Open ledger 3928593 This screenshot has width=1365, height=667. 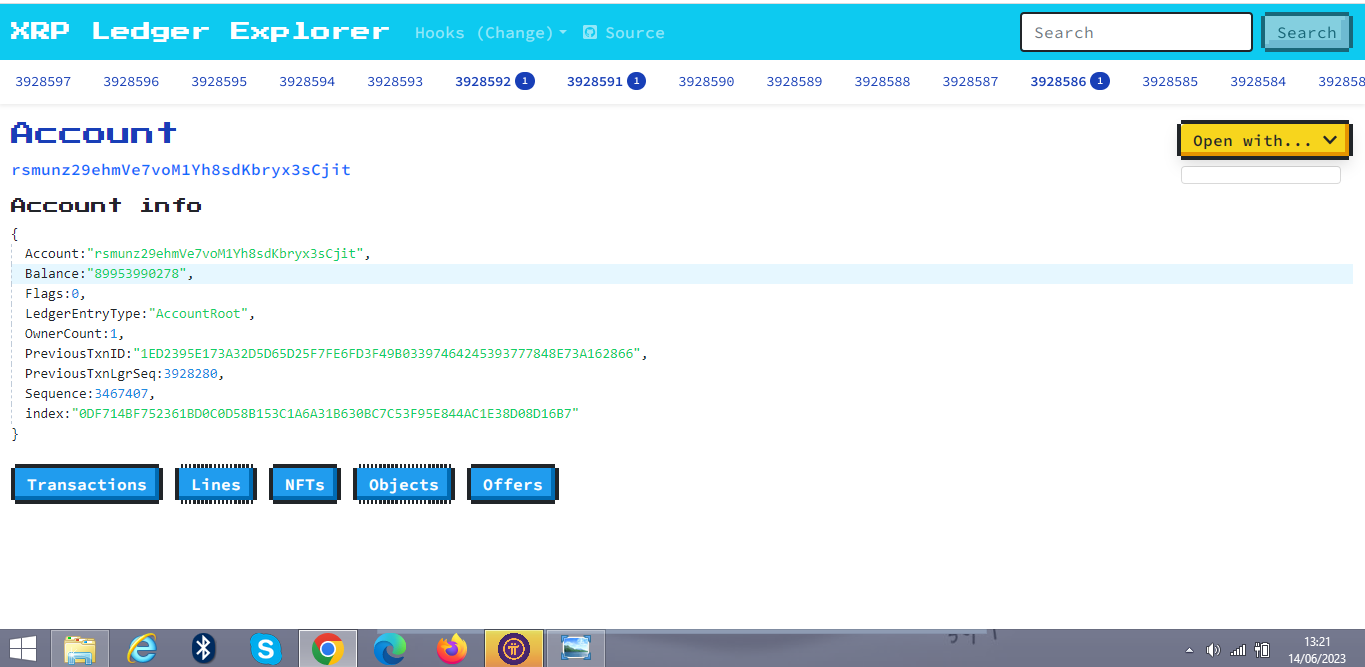395,81
